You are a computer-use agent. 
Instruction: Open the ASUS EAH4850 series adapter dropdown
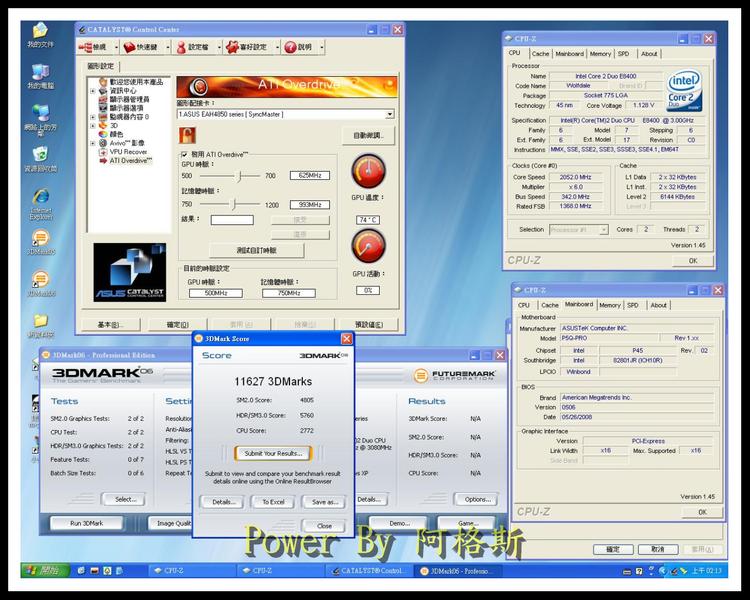tap(390, 114)
